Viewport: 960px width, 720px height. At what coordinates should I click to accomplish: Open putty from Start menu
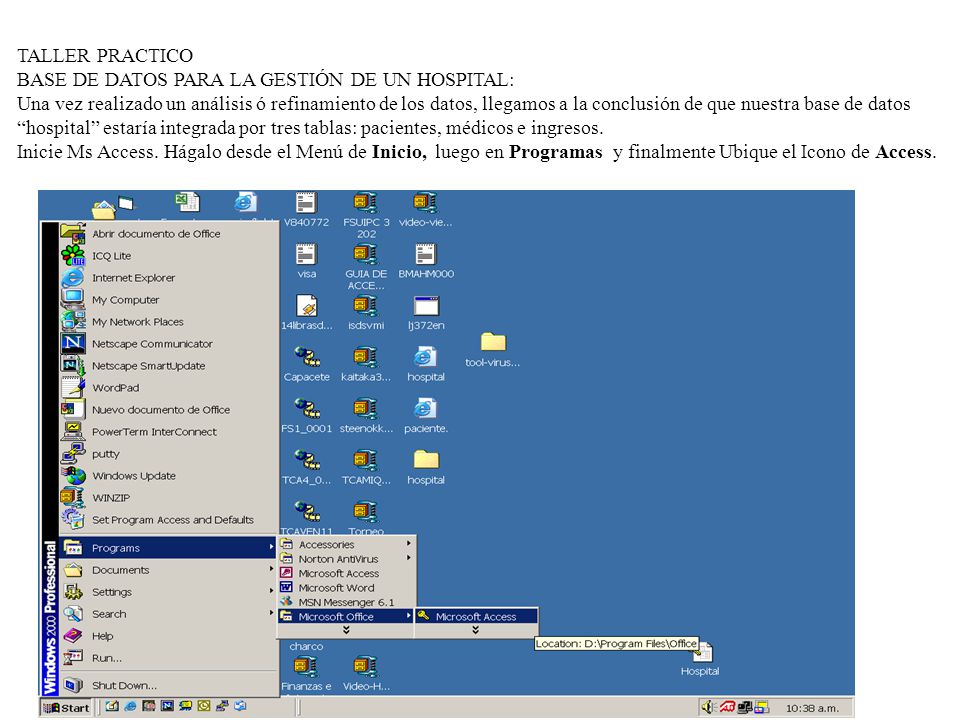[x=169, y=454]
